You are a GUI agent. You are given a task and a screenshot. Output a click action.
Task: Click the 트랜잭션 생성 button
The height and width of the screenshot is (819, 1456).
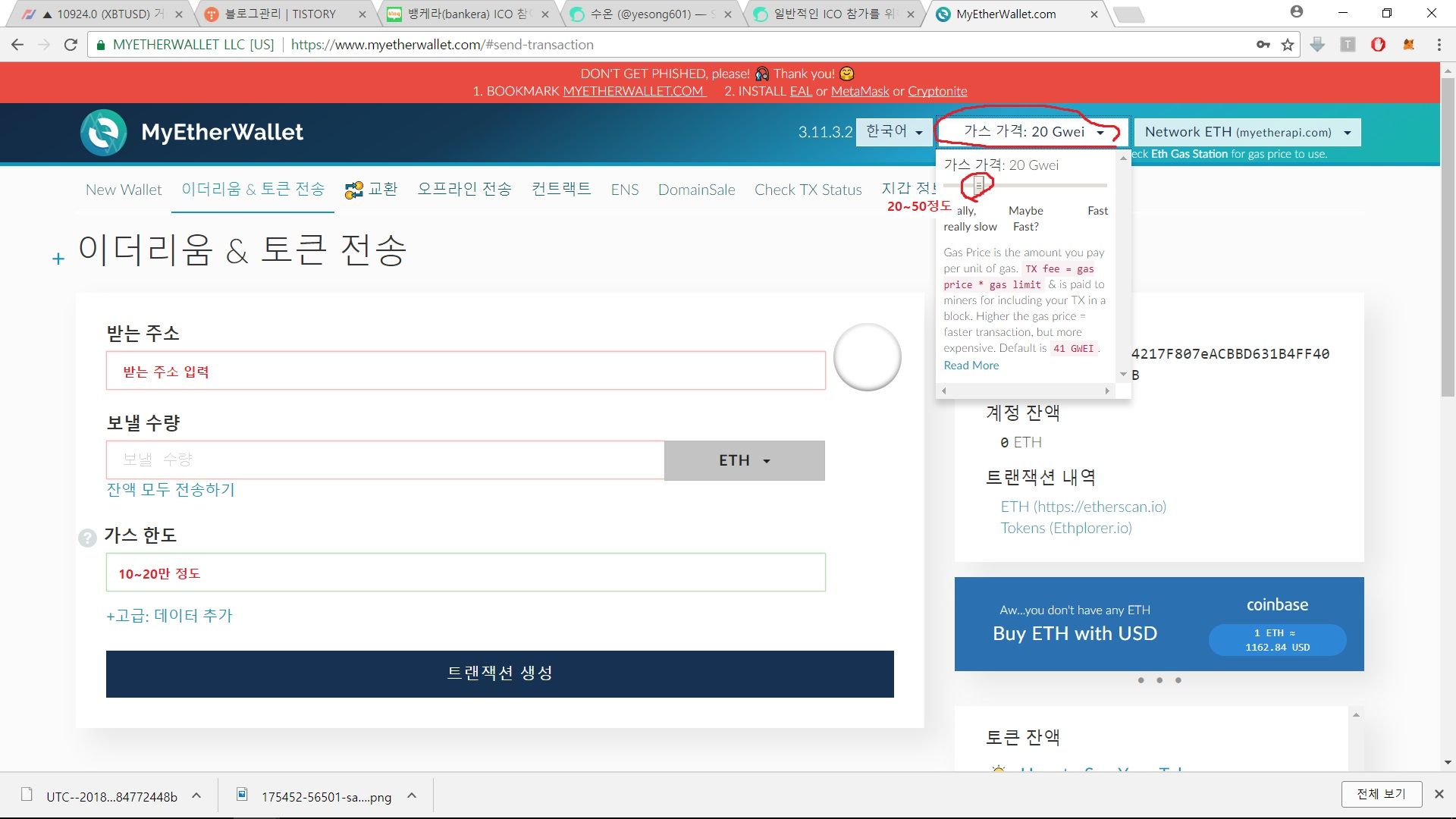pyautogui.click(x=500, y=673)
